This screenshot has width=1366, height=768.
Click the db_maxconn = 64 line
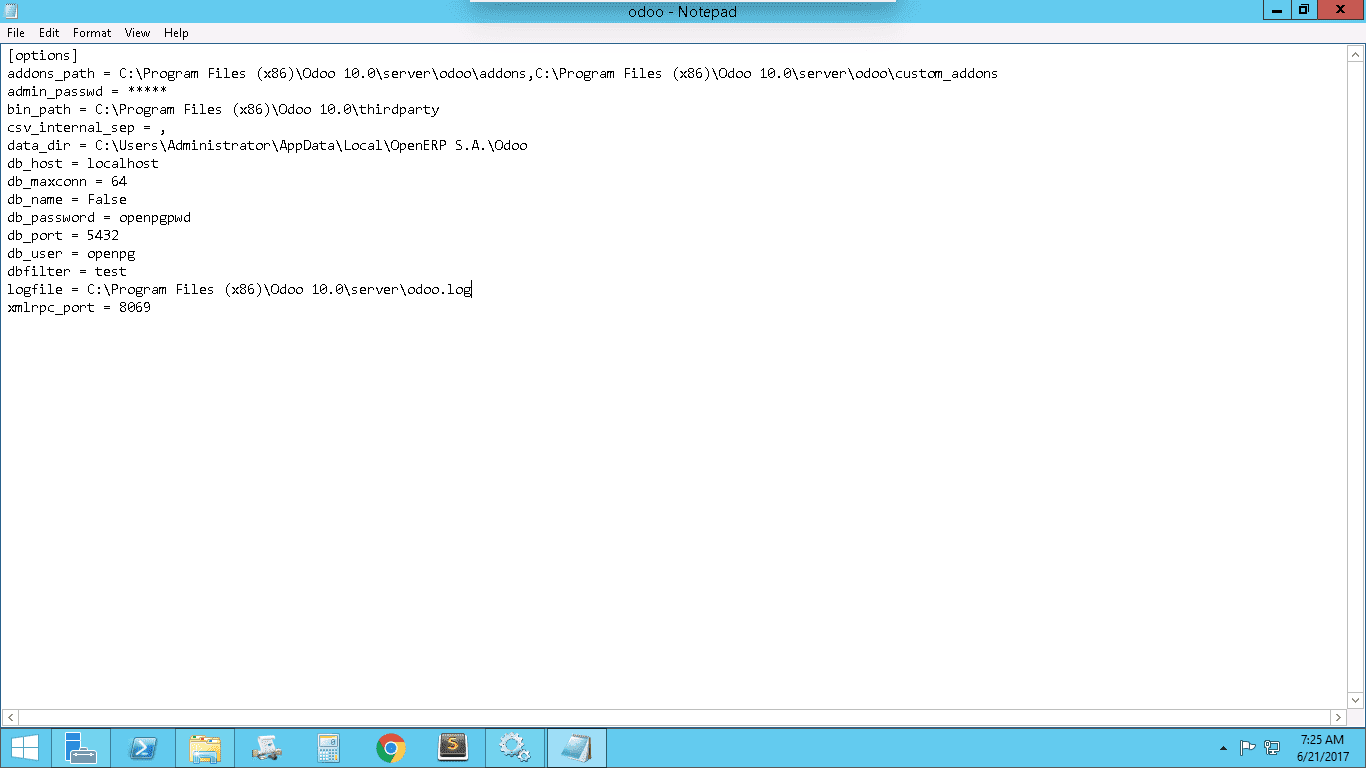pos(67,182)
